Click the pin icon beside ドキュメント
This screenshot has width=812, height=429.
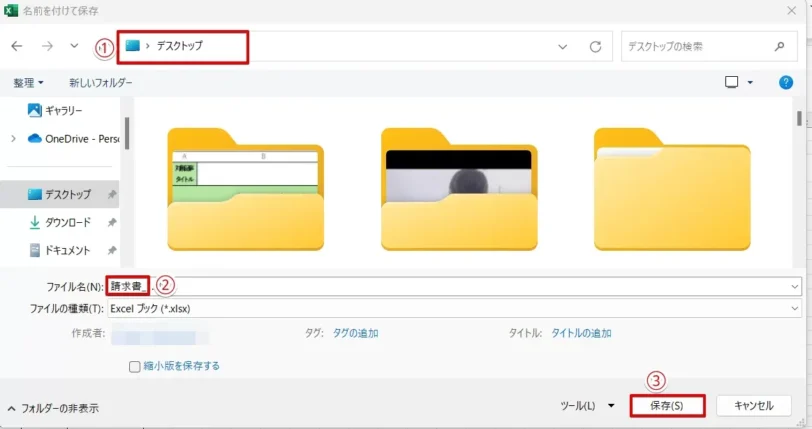coord(111,250)
